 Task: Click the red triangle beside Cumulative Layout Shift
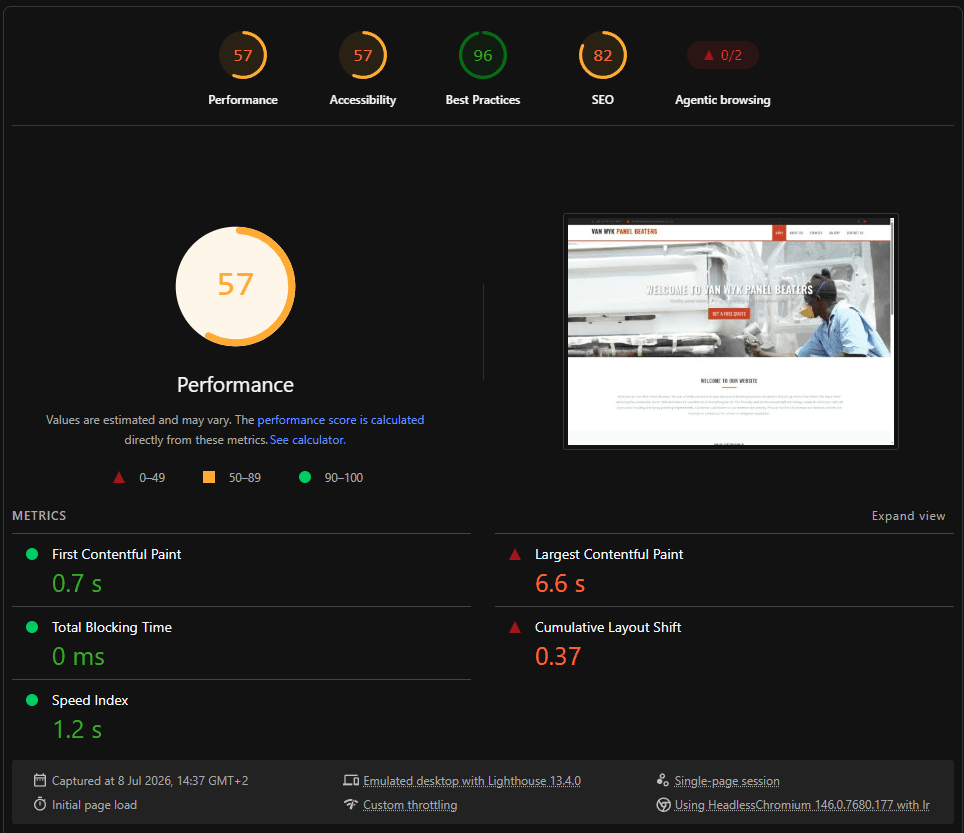click(515, 628)
